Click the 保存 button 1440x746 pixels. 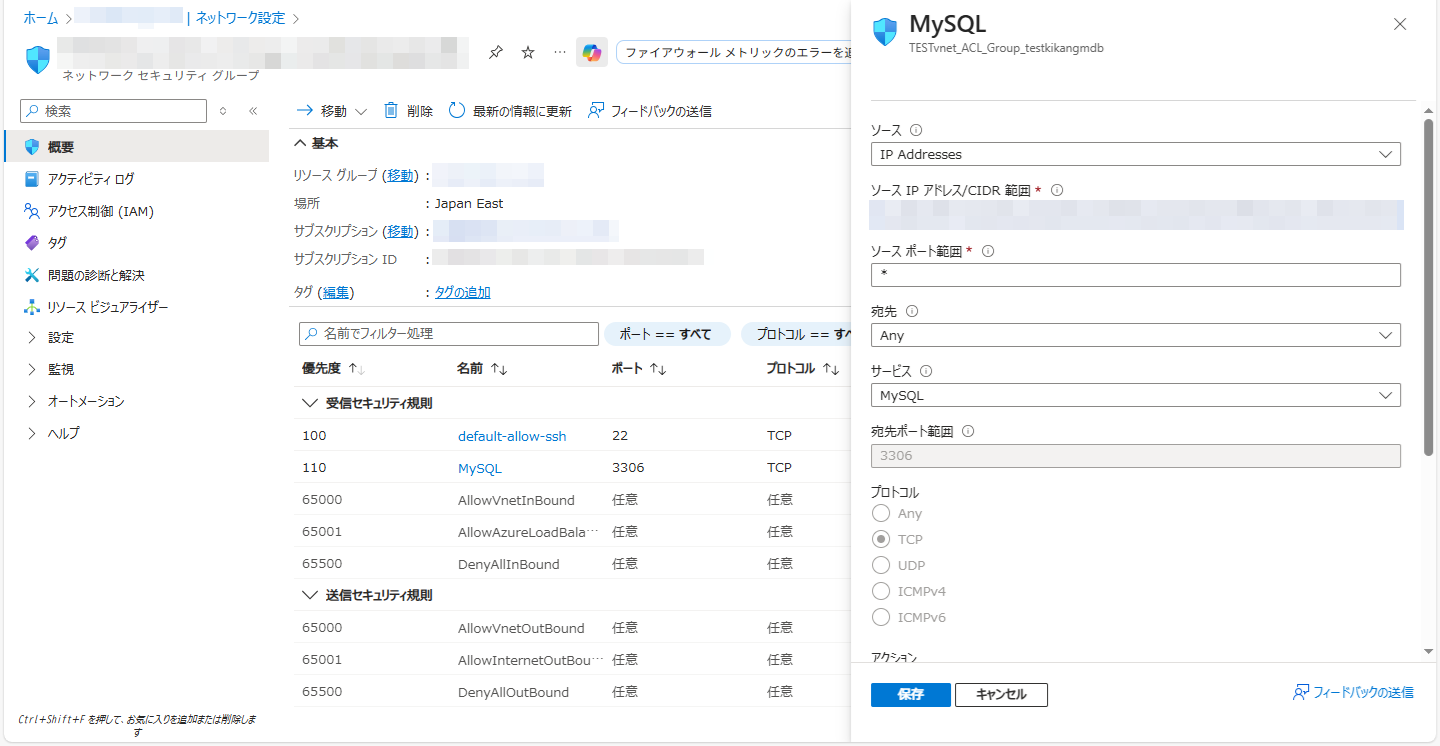[910, 695]
